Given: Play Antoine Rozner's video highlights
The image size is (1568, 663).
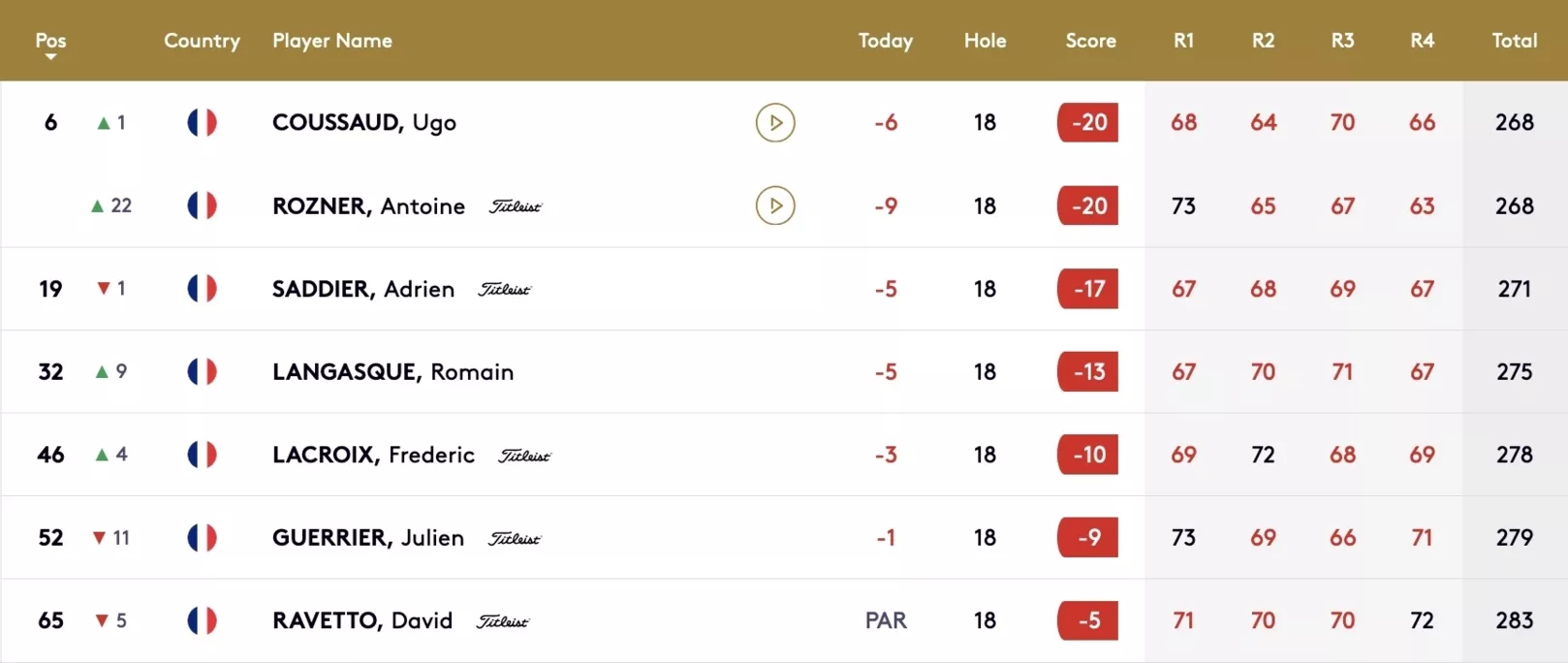Looking at the screenshot, I should click(775, 205).
